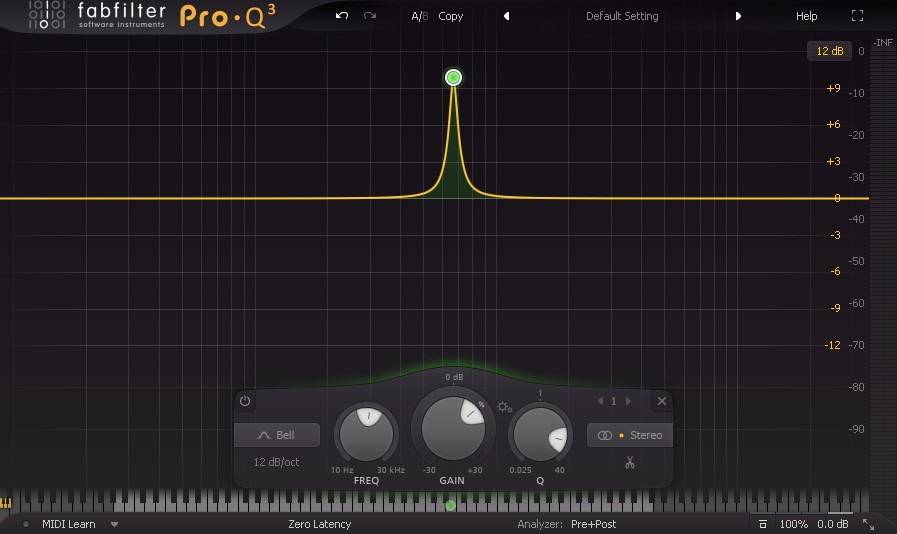This screenshot has height=534, width=897.
Task: Open the 12 dB/oct slope menu
Action: [x=276, y=462]
